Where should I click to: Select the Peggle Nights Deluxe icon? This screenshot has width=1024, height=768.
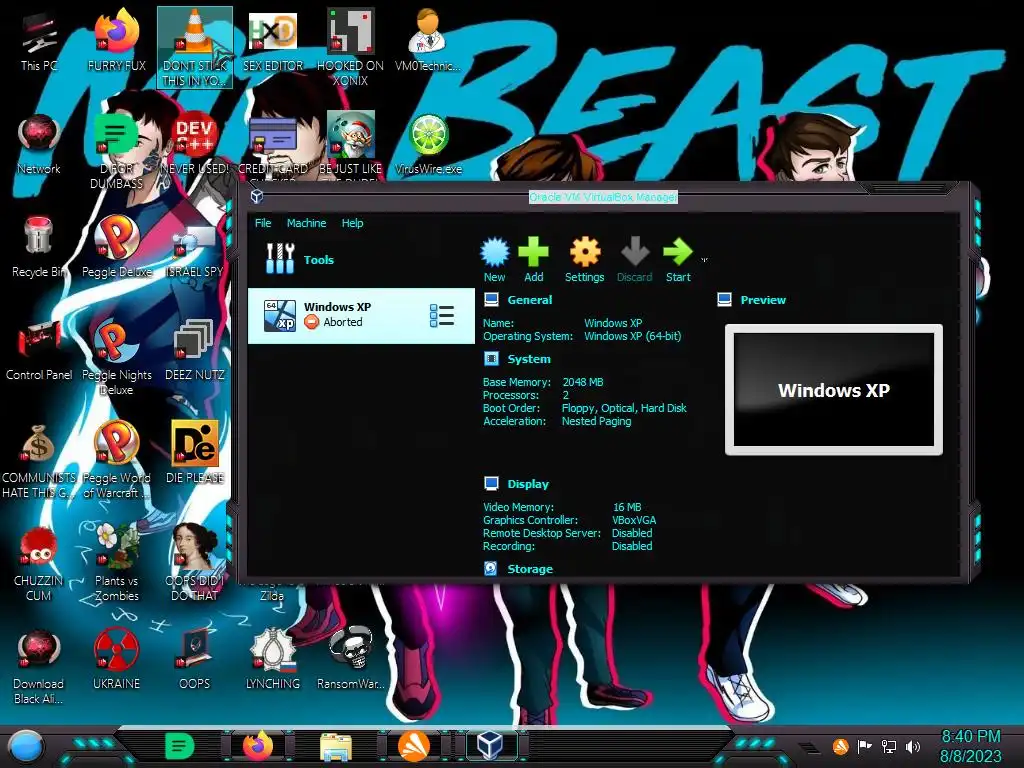coord(117,357)
